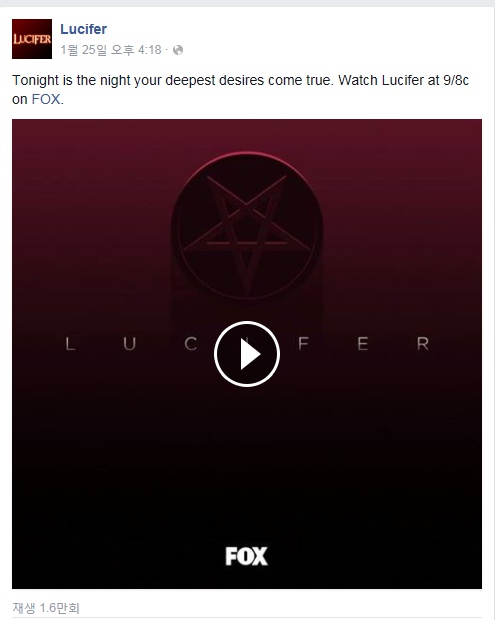Click the globe public privacy icon
The height and width of the screenshot is (620, 495).
pos(178,50)
